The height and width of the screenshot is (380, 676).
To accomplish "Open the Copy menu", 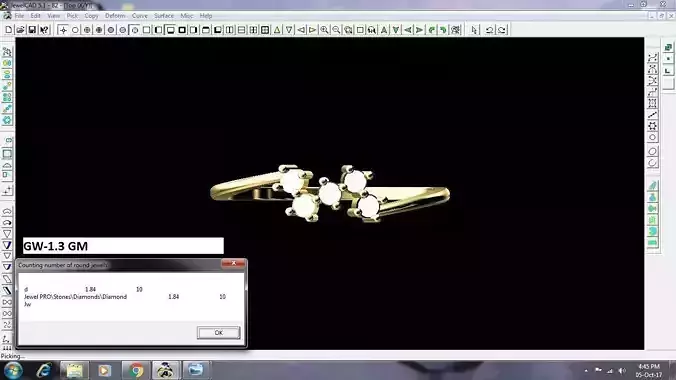I will (91, 16).
